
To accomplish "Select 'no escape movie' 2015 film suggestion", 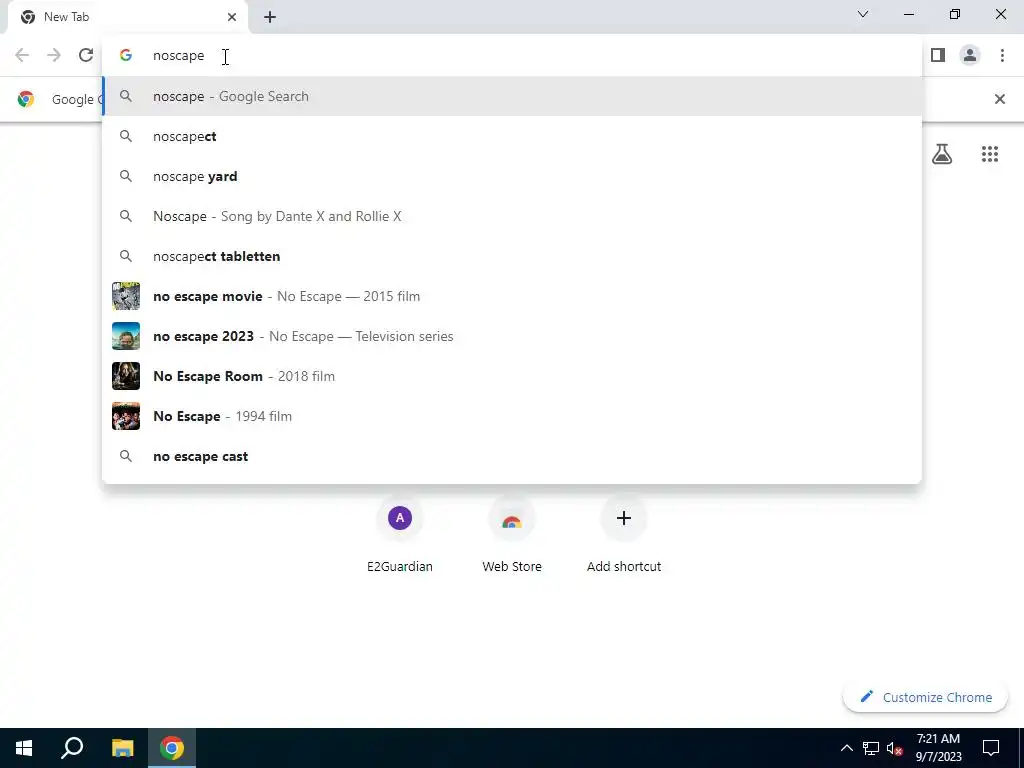I will (x=512, y=296).
